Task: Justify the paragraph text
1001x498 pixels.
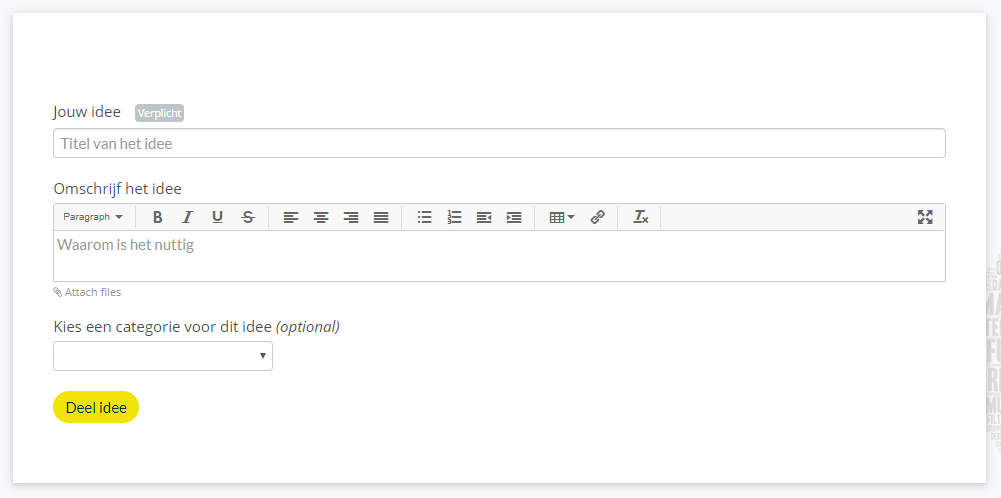Action: [381, 217]
